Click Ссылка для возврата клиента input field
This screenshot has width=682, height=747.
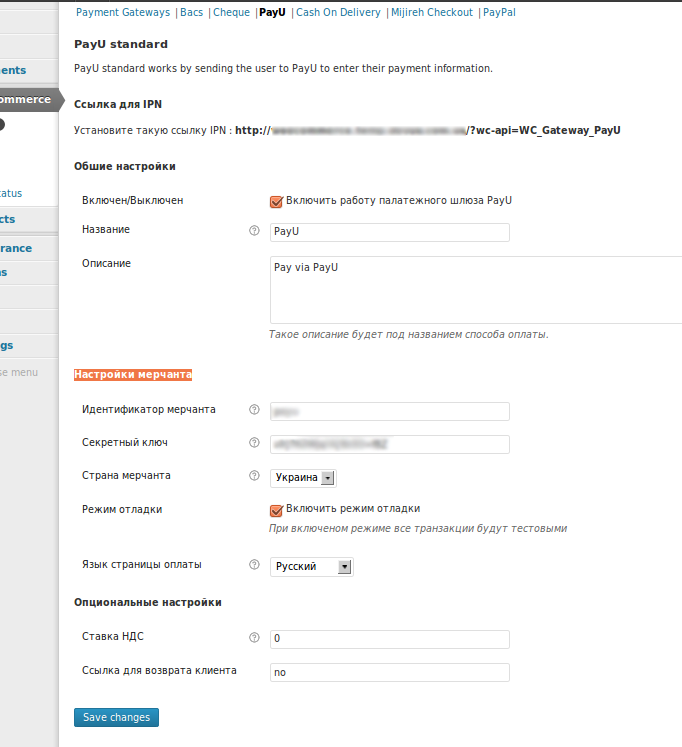coord(390,672)
